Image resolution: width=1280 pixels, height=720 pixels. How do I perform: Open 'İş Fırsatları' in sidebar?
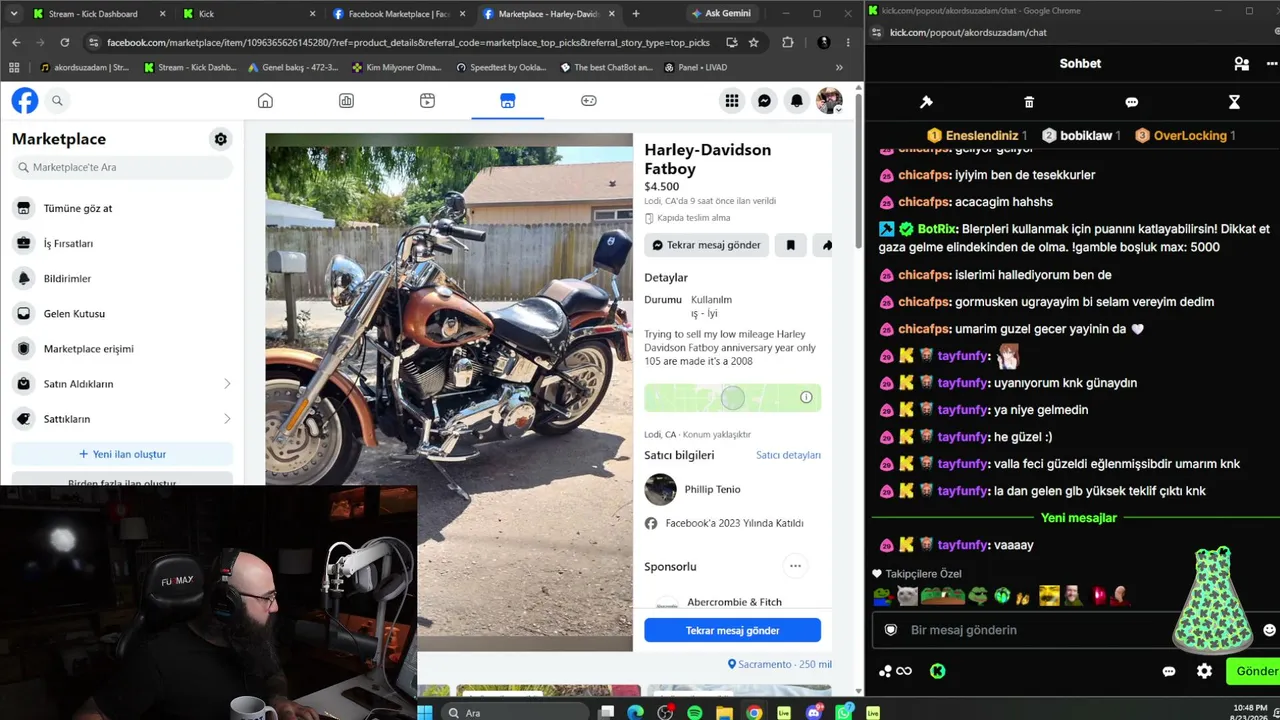click(x=122, y=243)
